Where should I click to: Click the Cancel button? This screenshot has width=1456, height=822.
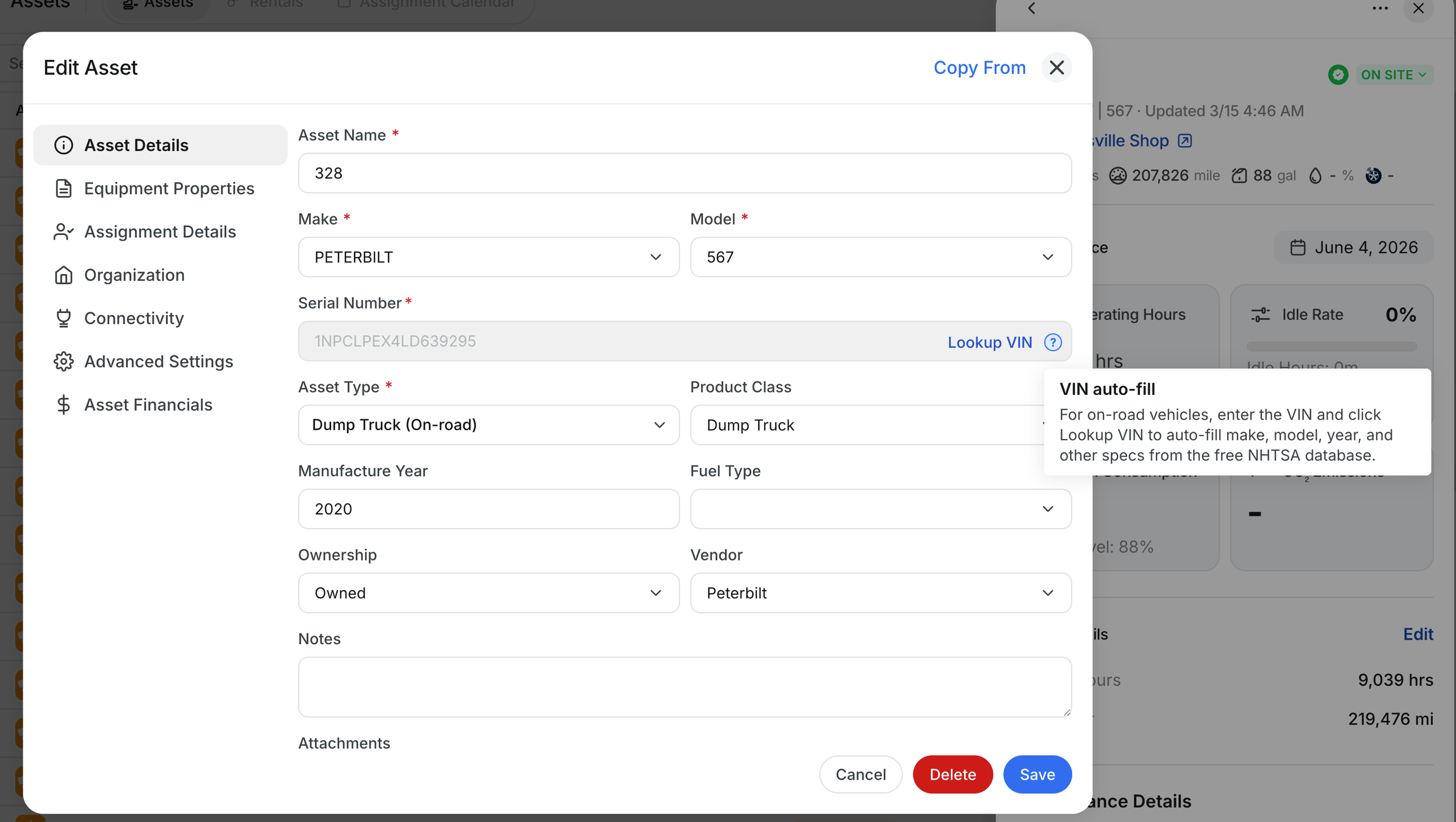tap(860, 774)
